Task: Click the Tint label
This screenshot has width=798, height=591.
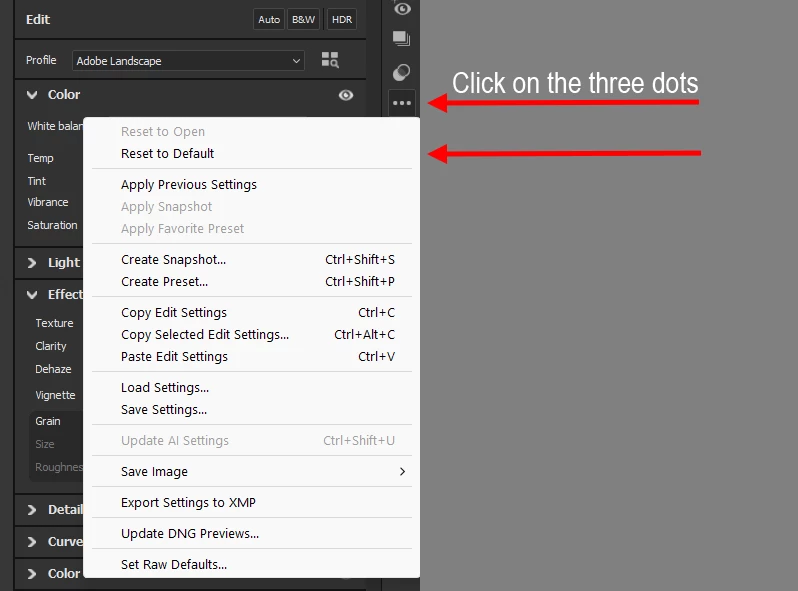Action: coord(37,181)
